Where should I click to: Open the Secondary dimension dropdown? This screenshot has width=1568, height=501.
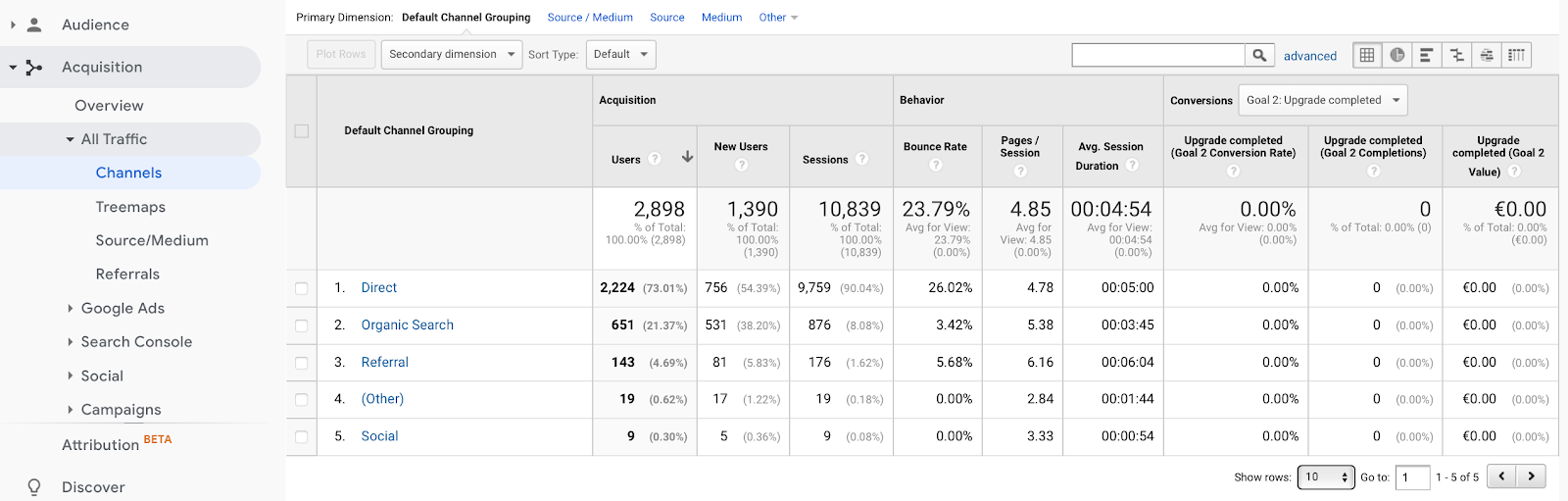452,55
